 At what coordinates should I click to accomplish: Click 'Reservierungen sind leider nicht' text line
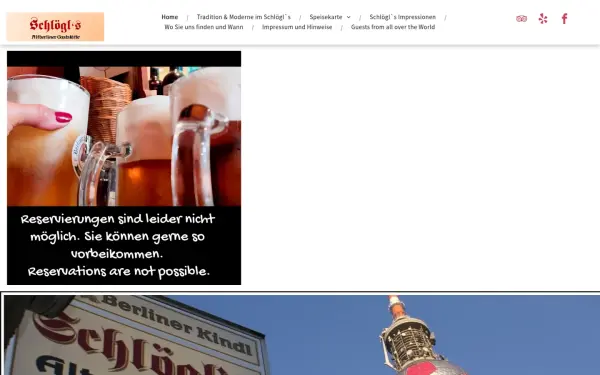pyautogui.click(x=117, y=219)
